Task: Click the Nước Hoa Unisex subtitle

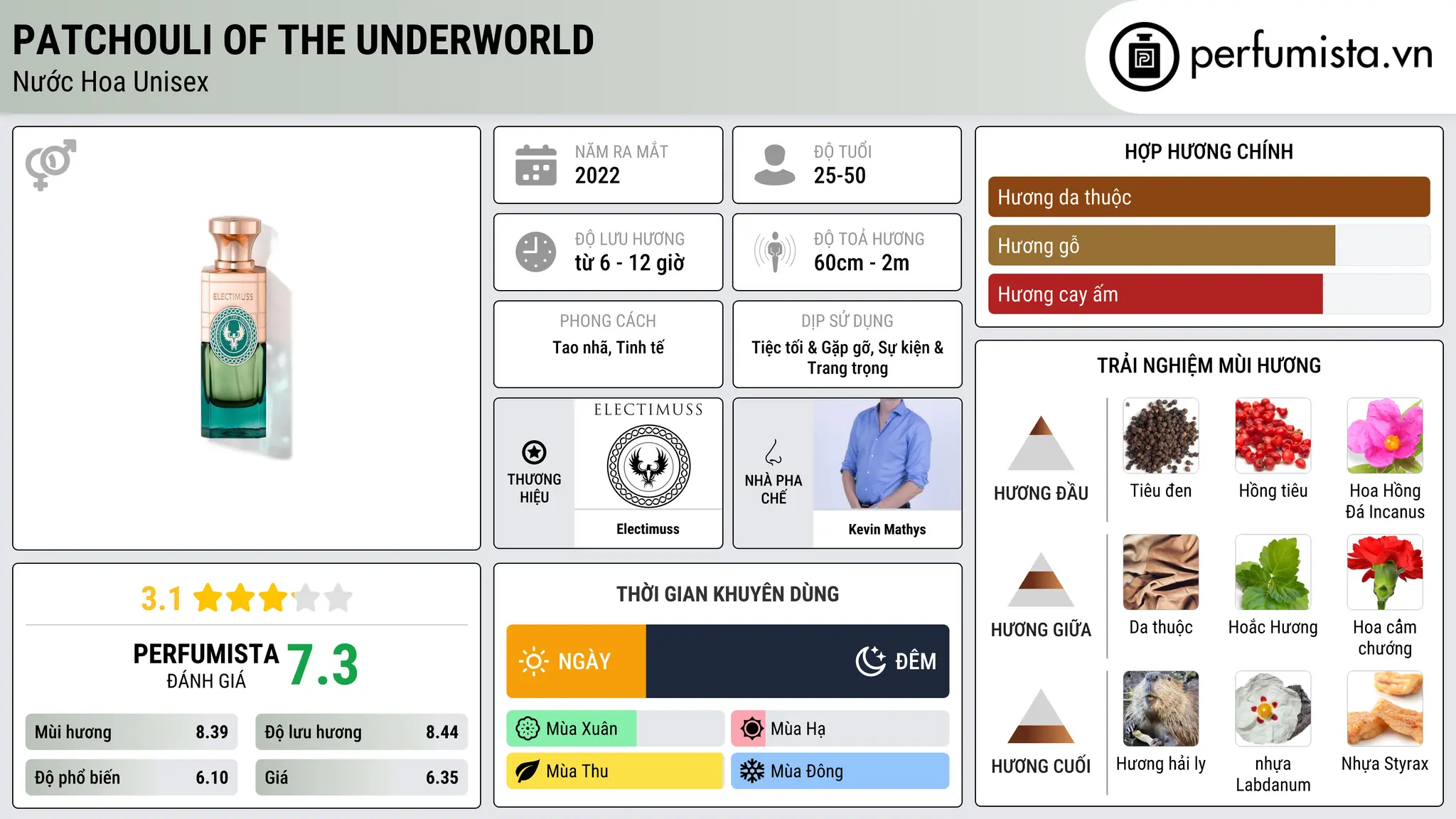Action: click(x=111, y=82)
